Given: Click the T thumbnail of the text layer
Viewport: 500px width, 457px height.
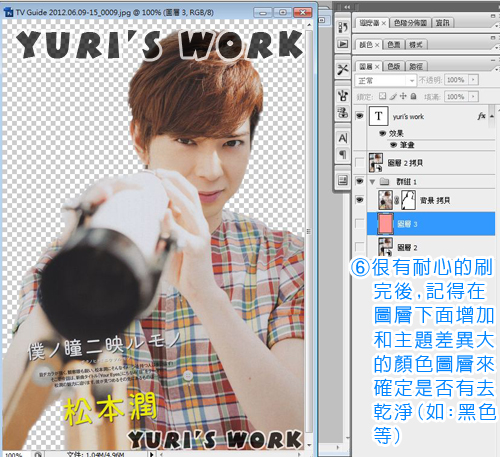Looking at the screenshot, I should 378,116.
